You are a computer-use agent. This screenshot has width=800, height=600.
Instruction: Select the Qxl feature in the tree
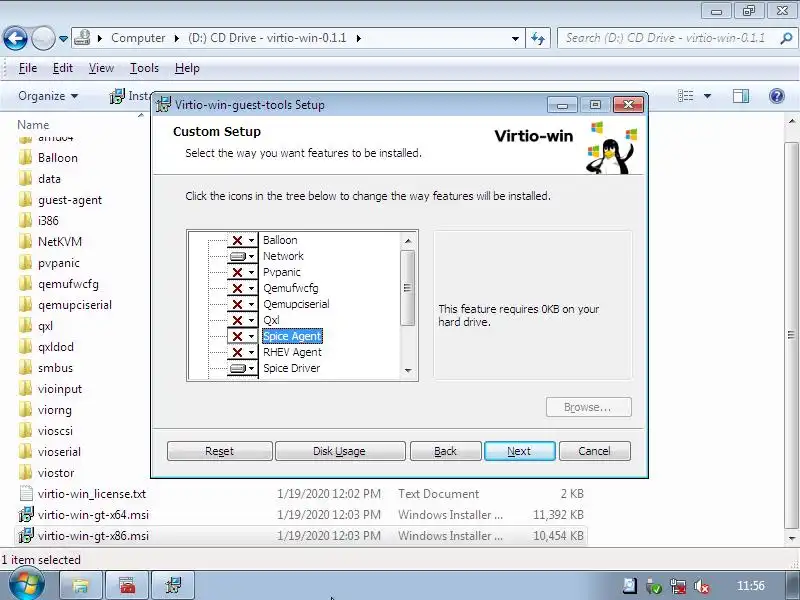(x=271, y=320)
